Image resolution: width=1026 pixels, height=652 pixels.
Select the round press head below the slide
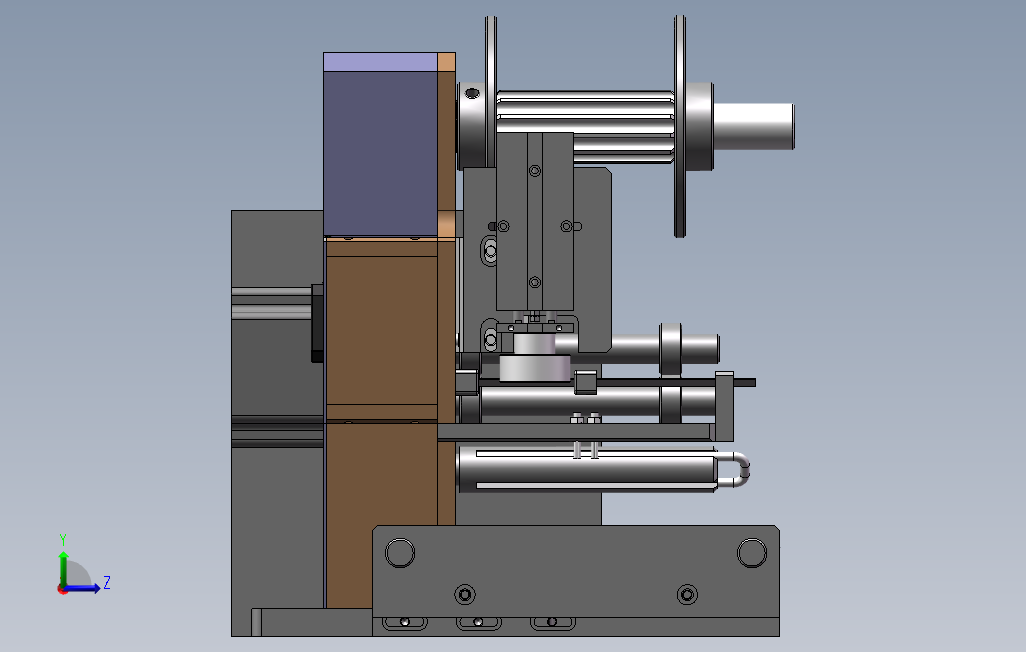click(x=536, y=368)
